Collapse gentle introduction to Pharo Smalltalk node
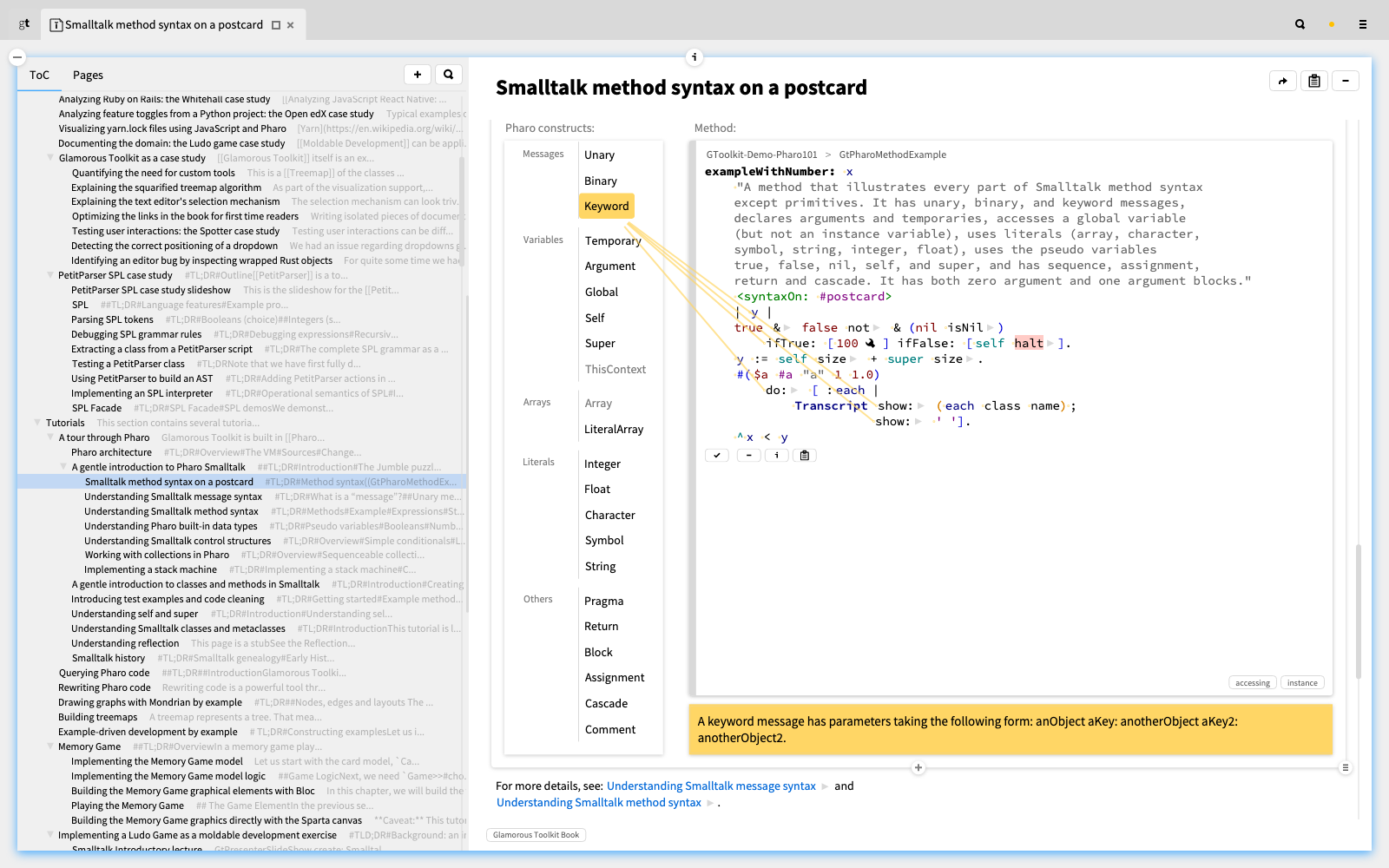Viewport: 1389px width, 868px height. coord(63,467)
